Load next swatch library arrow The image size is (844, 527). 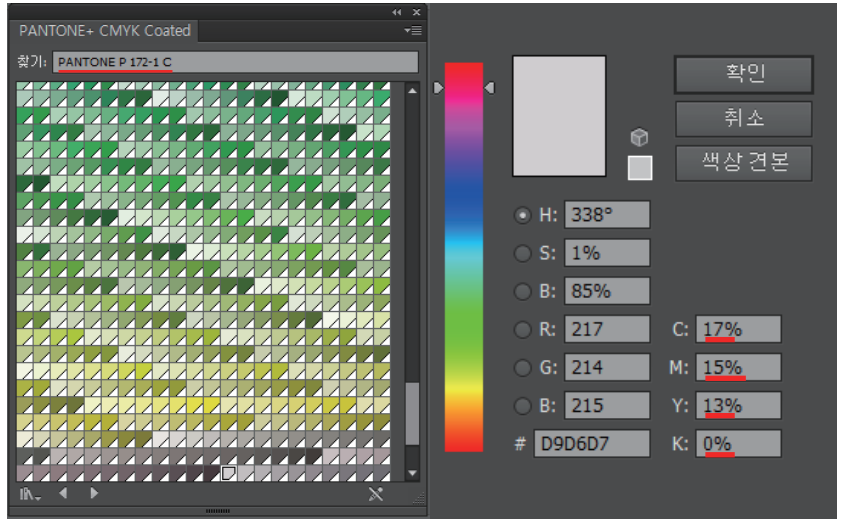94,493
